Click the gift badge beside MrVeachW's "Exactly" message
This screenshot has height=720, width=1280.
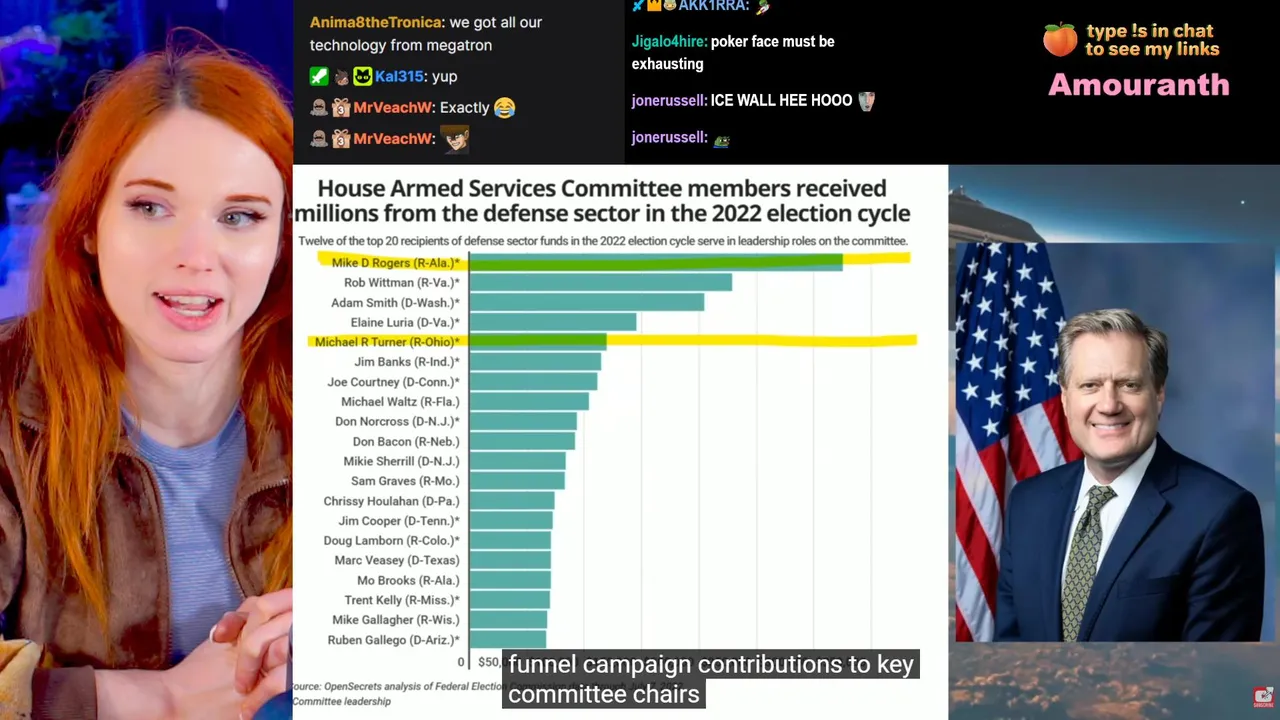(341, 108)
